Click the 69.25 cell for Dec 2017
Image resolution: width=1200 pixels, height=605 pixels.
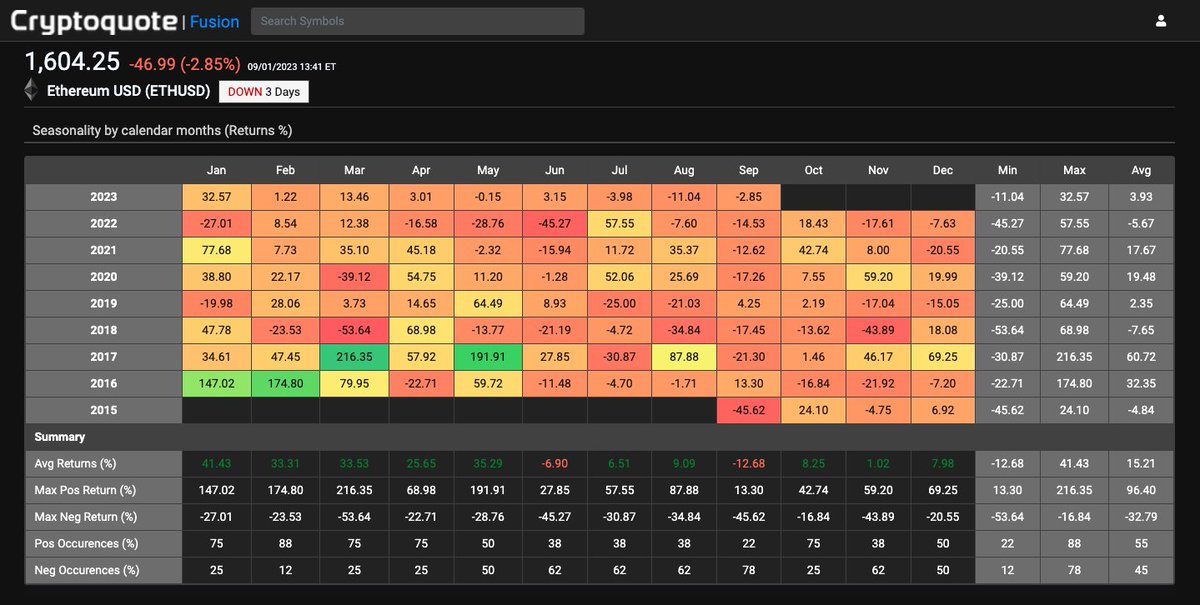pyautogui.click(x=943, y=357)
